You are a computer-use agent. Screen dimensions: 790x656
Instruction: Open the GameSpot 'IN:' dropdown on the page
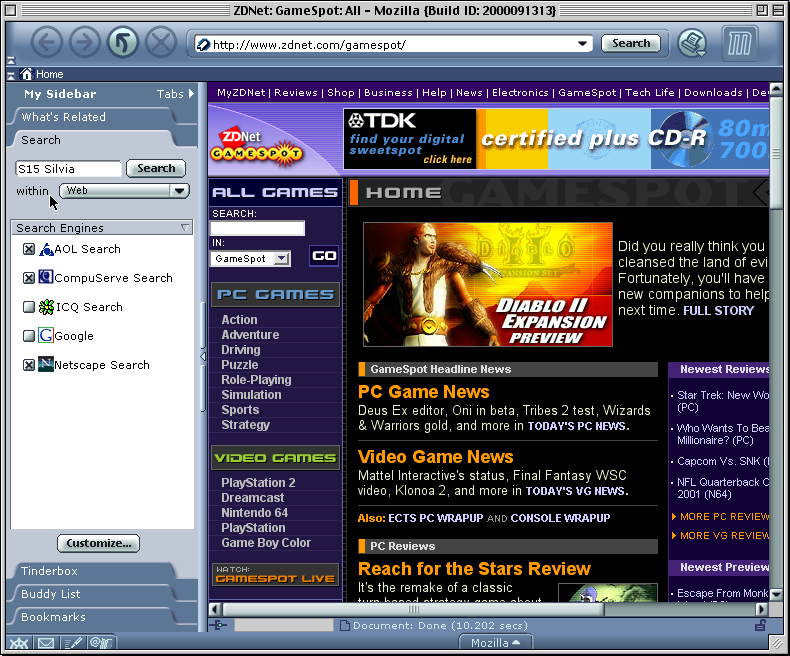click(x=250, y=258)
